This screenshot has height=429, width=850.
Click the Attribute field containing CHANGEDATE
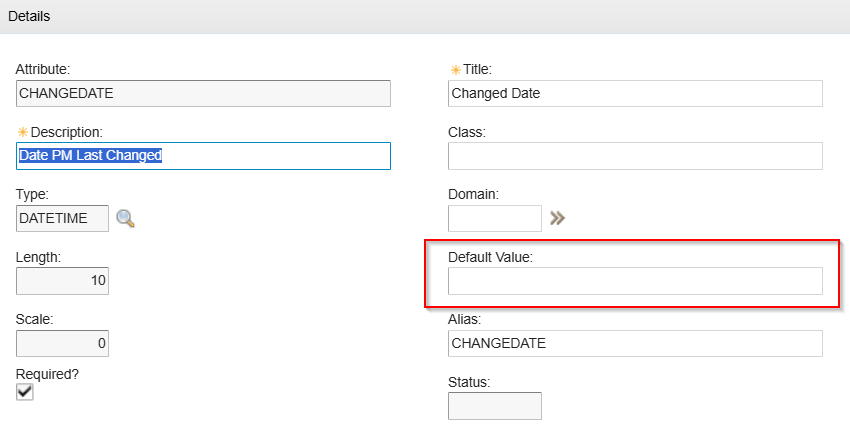point(203,93)
